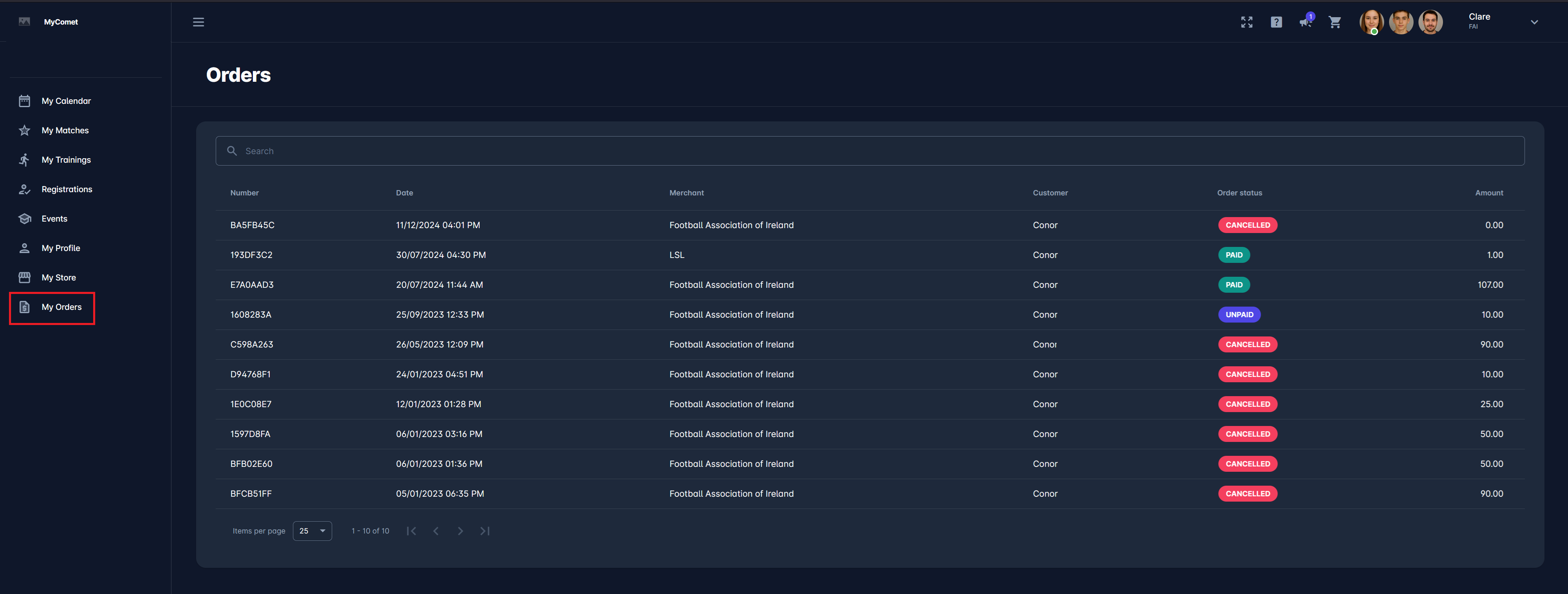Image resolution: width=1568 pixels, height=594 pixels.
Task: Open the Events sidebar item
Action: (x=54, y=219)
